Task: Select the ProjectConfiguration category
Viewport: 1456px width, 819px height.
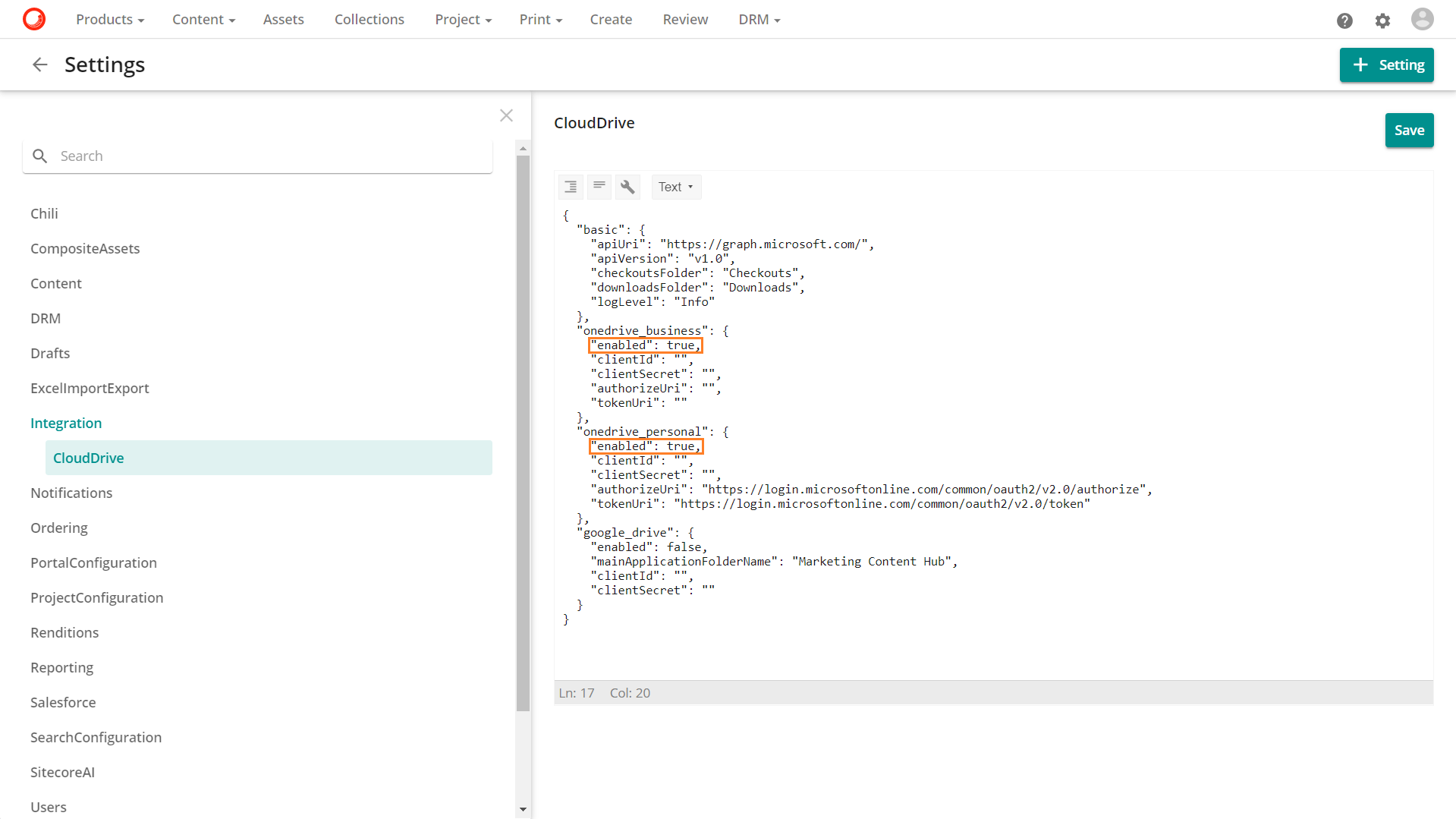Action: [96, 597]
